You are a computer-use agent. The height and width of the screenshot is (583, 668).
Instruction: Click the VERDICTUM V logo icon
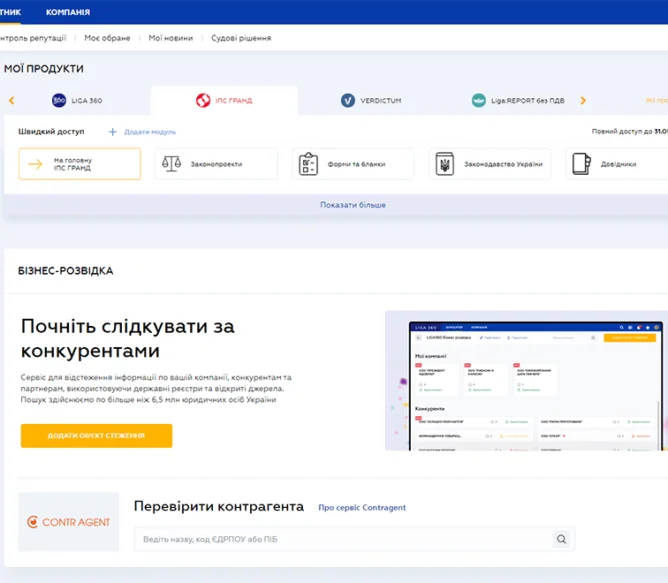coord(348,101)
